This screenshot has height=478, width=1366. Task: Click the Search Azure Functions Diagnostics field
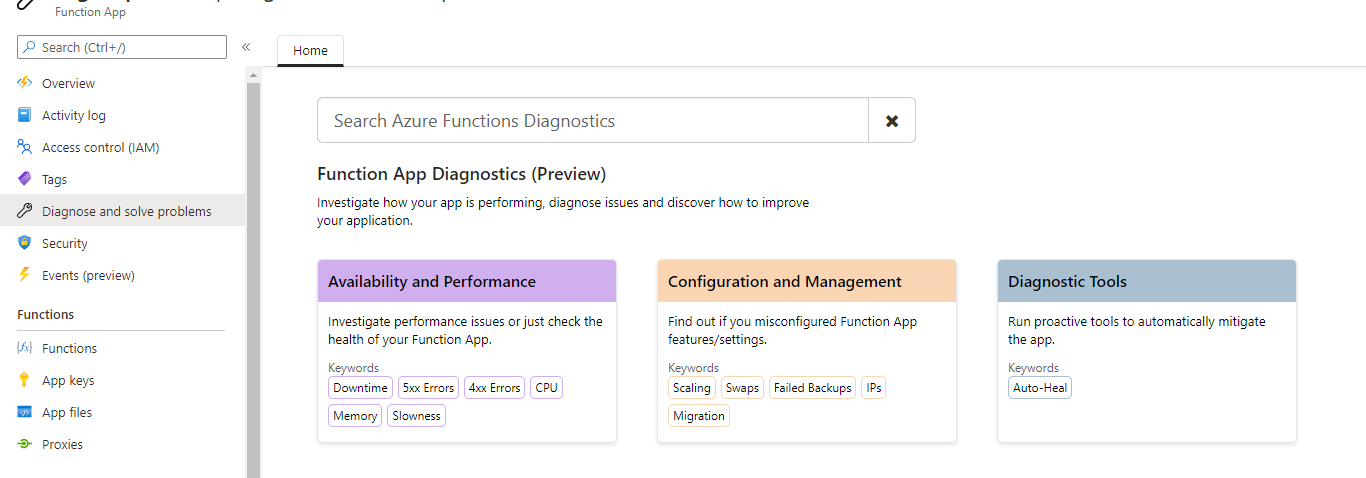click(593, 120)
